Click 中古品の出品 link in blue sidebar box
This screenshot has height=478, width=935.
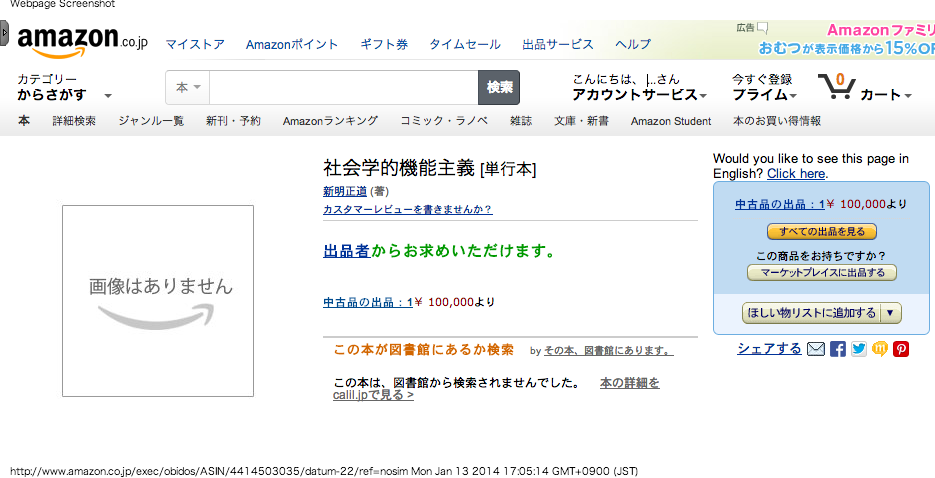[780, 204]
